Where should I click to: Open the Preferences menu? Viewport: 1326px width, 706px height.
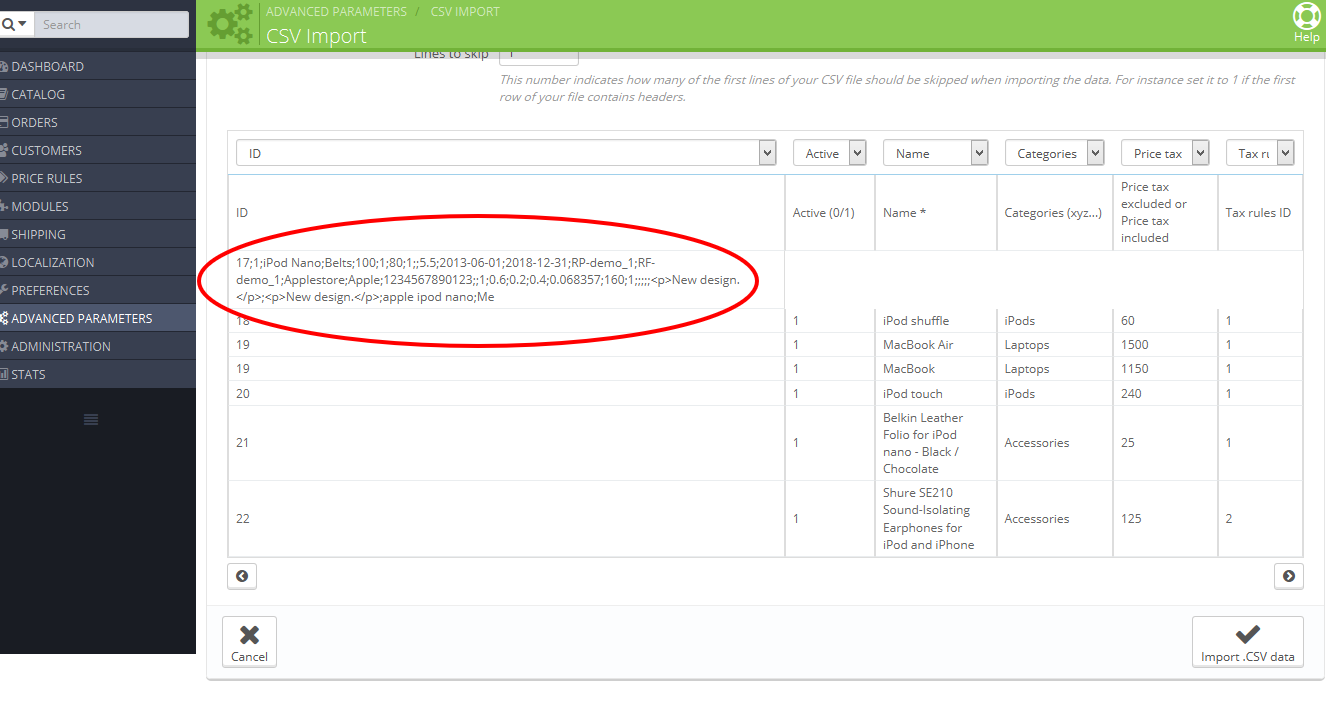pyautogui.click(x=98, y=290)
